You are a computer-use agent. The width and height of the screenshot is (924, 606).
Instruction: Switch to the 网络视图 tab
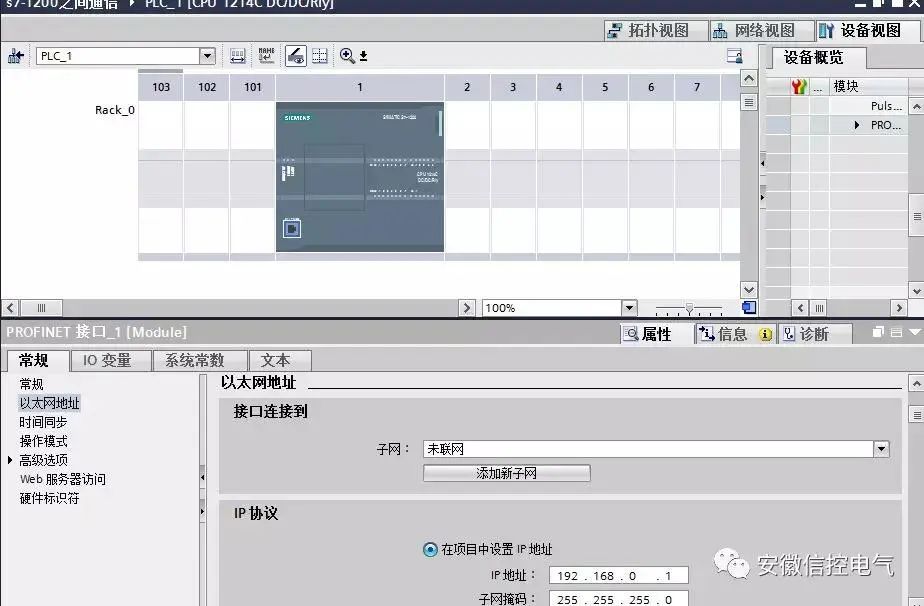(x=763, y=30)
